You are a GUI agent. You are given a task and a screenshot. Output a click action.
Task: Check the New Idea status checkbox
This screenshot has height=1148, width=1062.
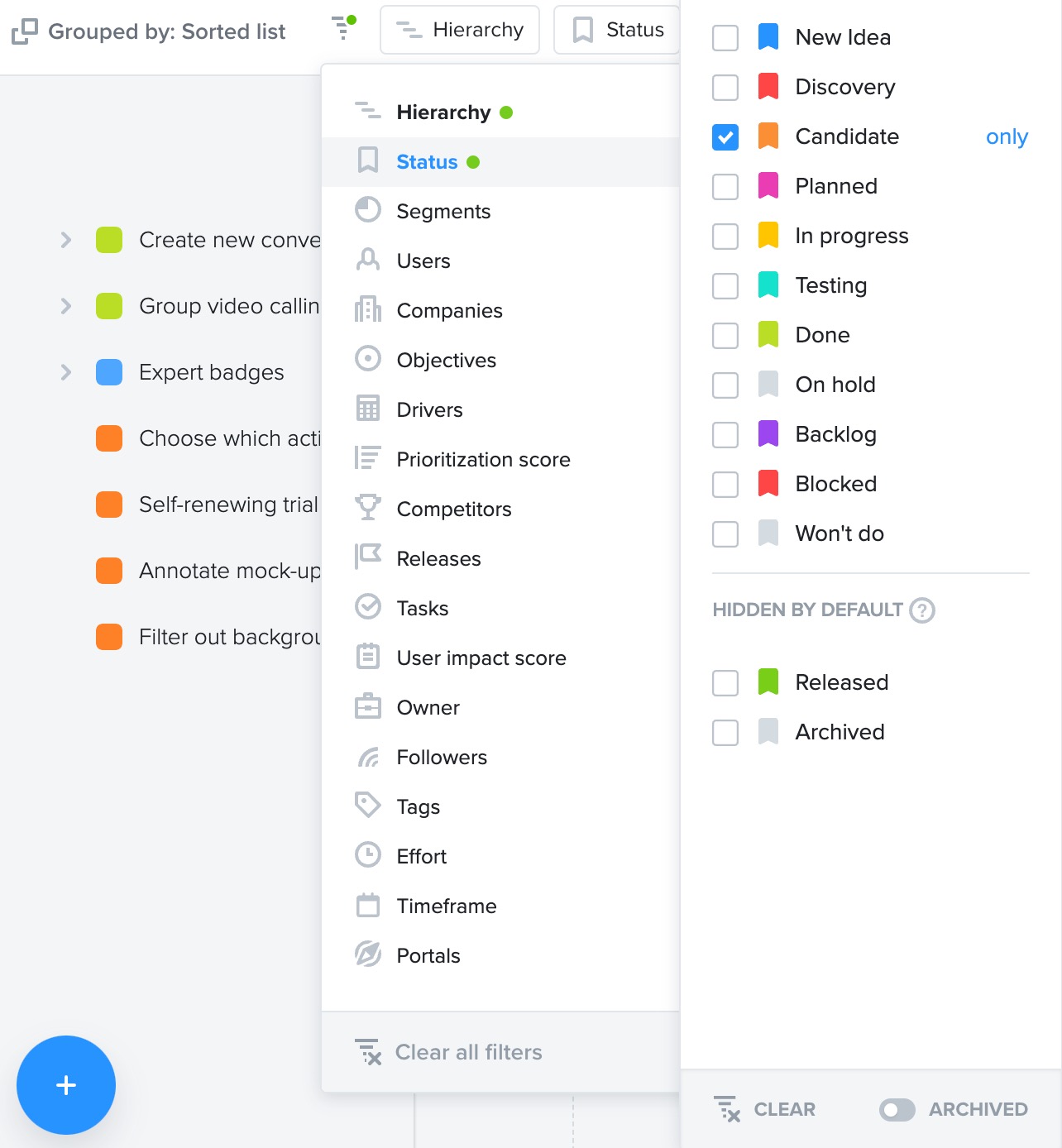(725, 37)
